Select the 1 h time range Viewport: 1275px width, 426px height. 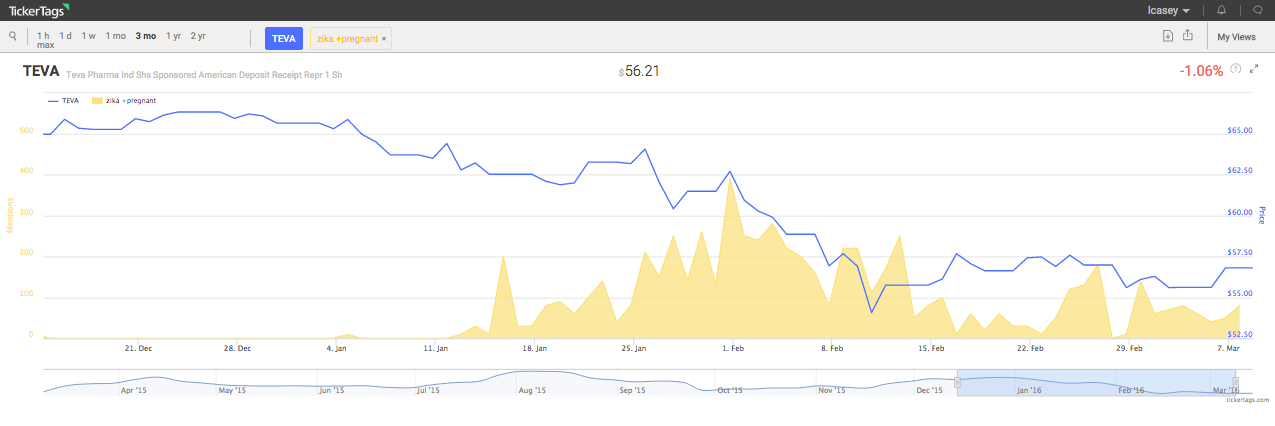[43, 36]
